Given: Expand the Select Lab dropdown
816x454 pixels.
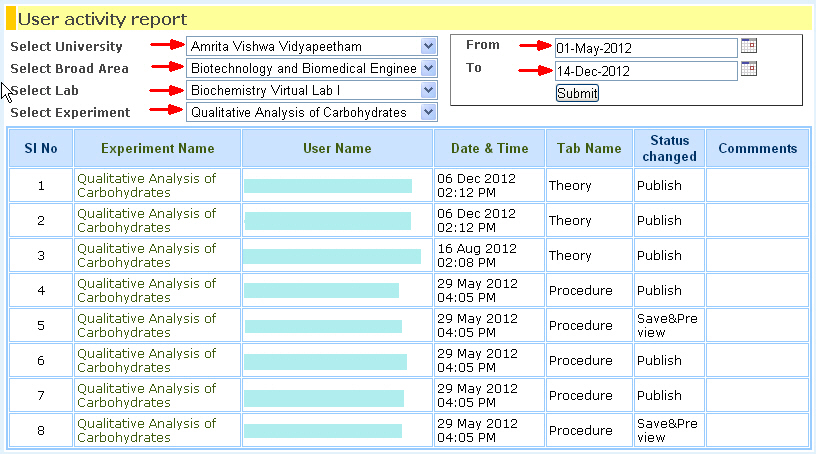Looking at the screenshot, I should 429,90.
